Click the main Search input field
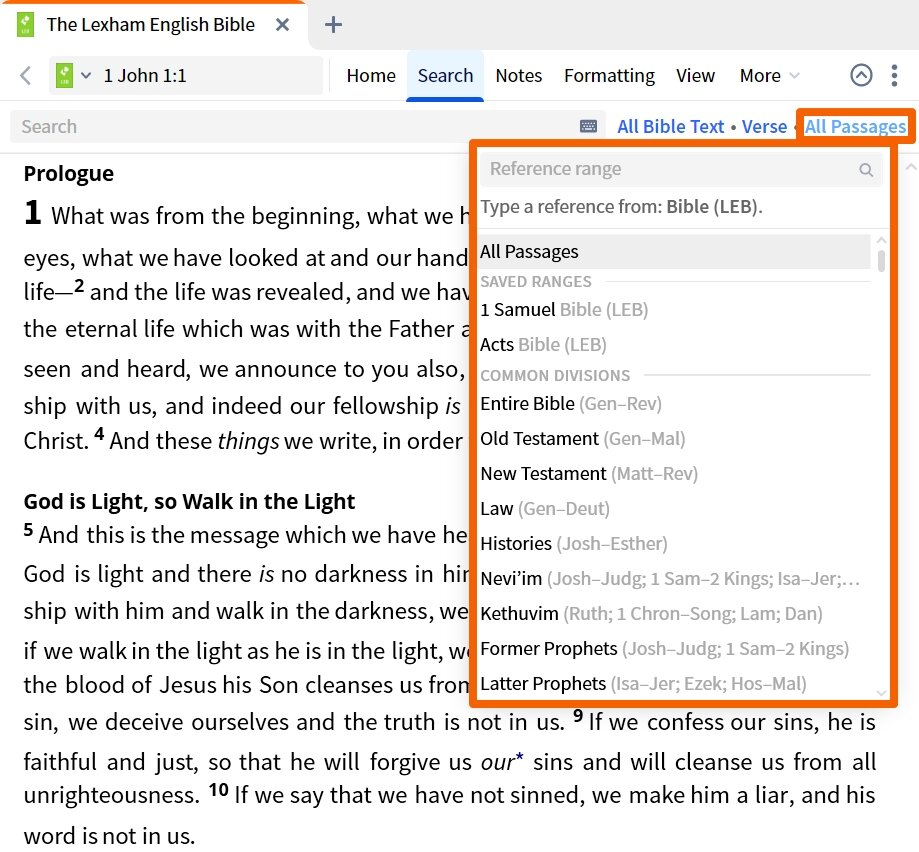The width and height of the screenshot is (919, 852). pos(293,127)
